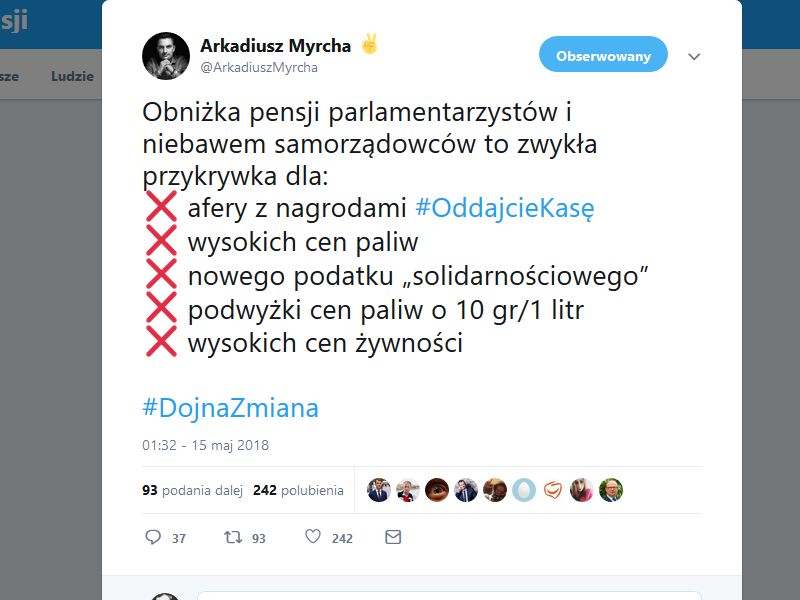The image size is (800, 600).
Task: Open the eye-picture liker avatar
Action: tap(437, 490)
